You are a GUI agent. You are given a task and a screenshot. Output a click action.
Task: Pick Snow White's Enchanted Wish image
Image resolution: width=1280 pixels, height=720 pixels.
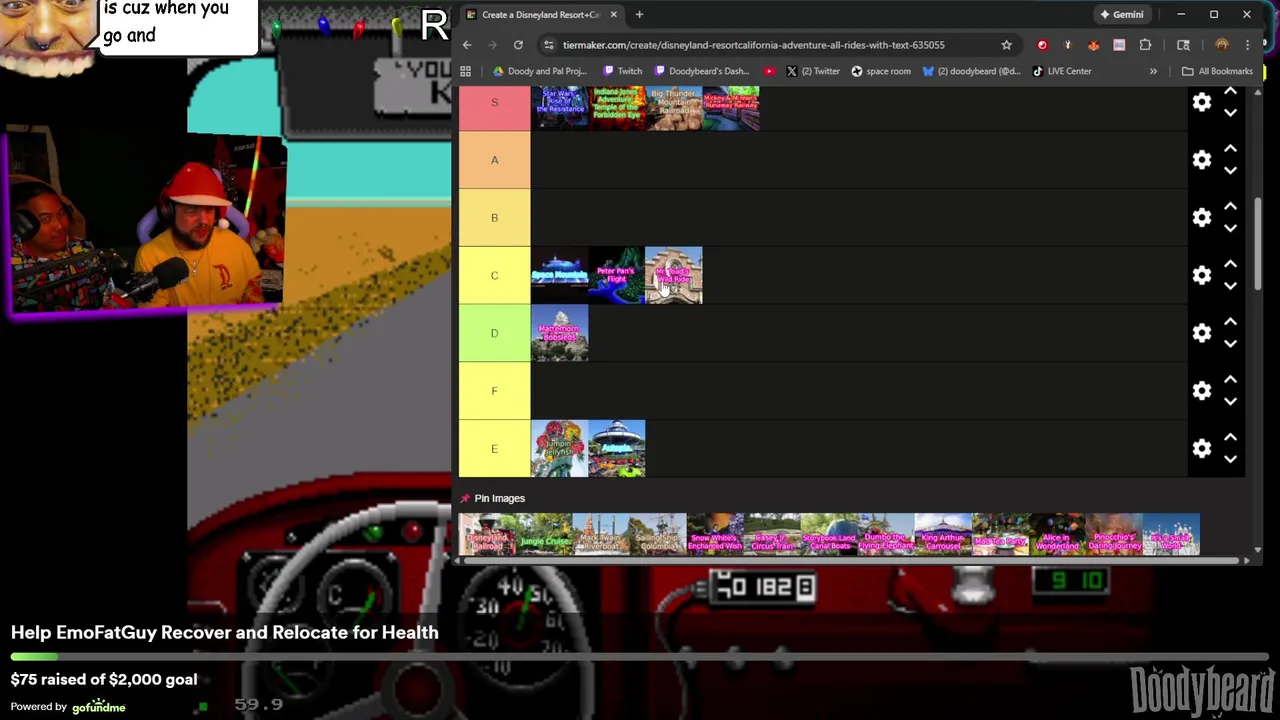715,534
